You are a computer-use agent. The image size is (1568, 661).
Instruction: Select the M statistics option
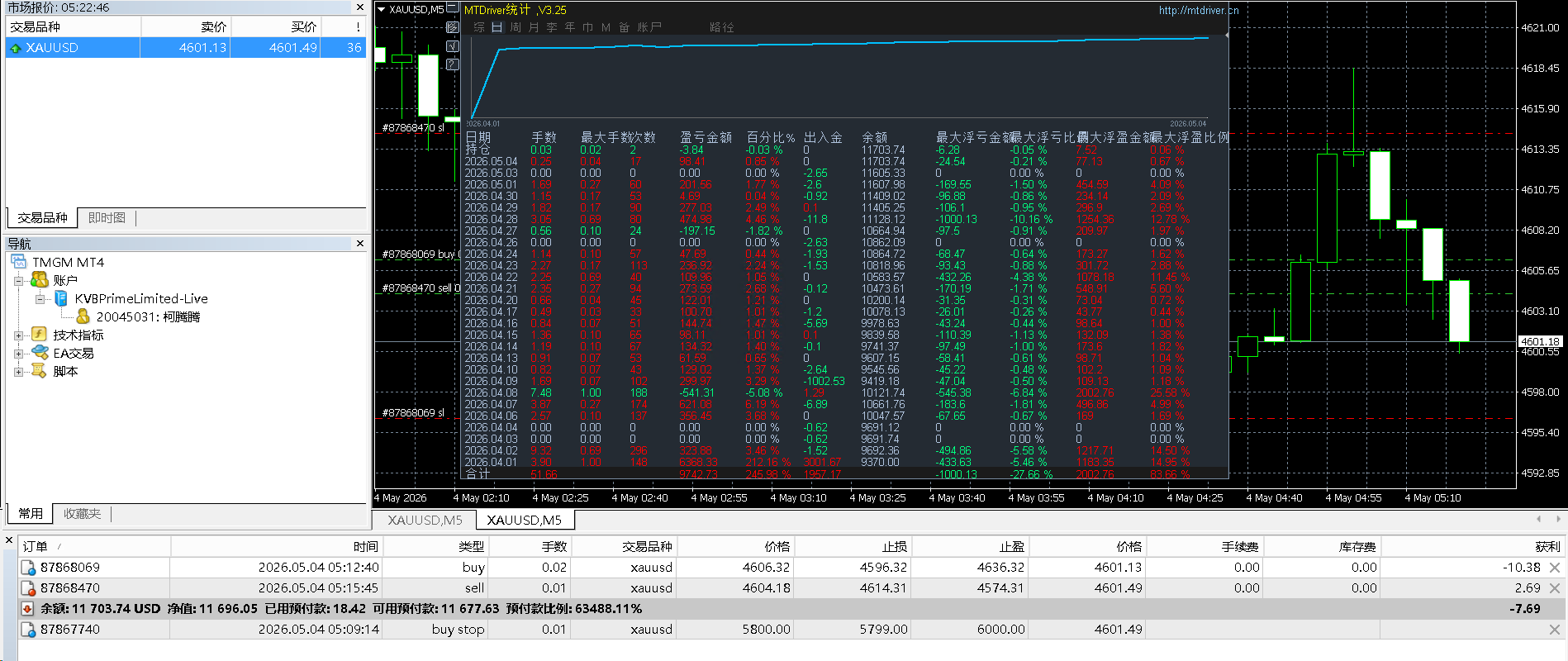(606, 27)
